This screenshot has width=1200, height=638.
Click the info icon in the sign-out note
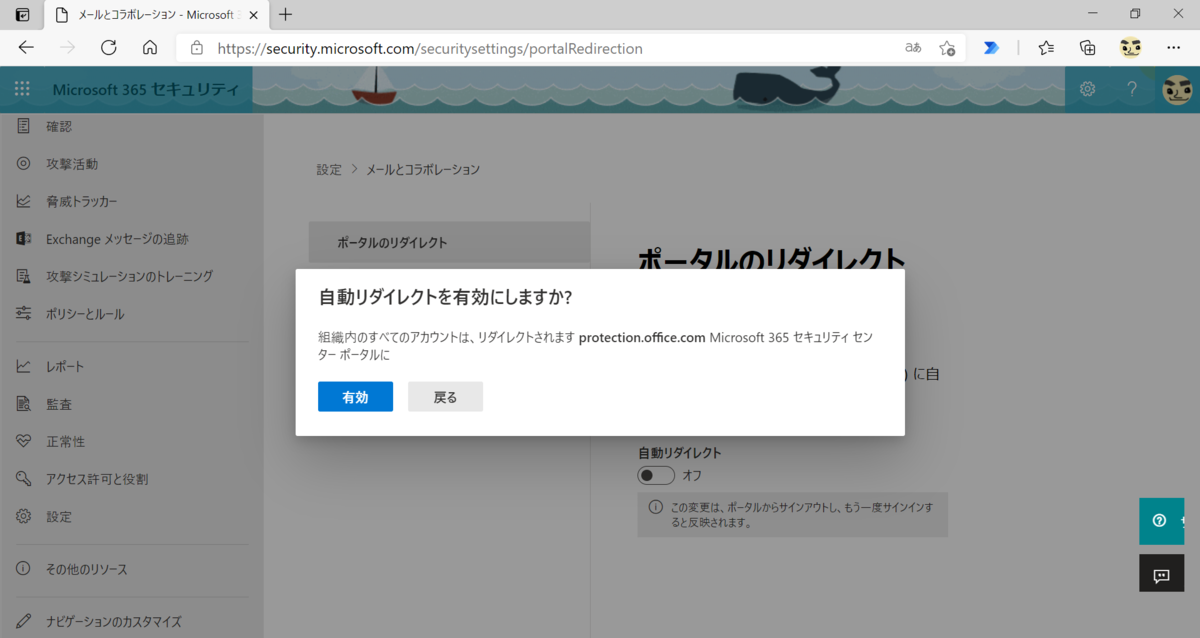click(x=655, y=507)
